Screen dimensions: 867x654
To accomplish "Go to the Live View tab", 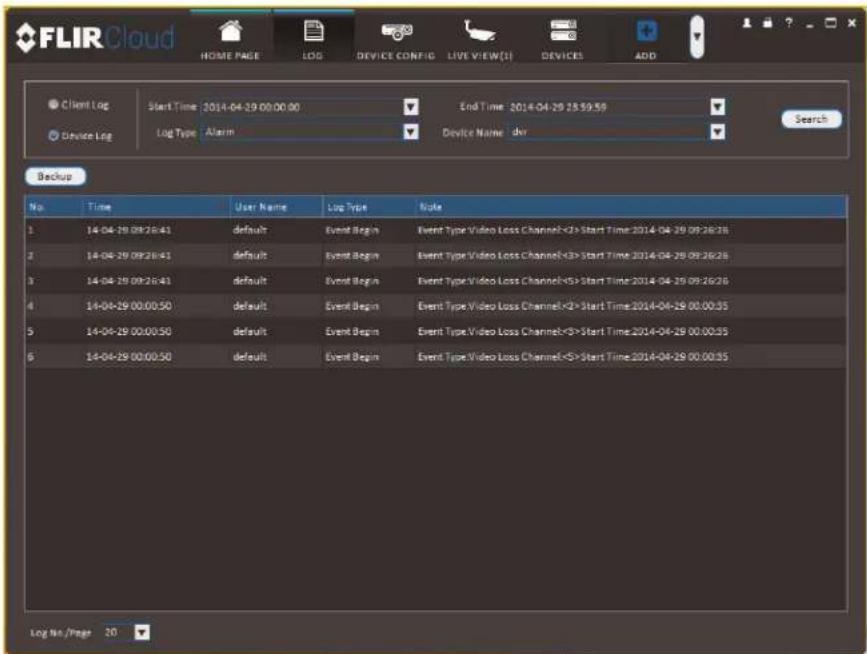I will (479, 39).
